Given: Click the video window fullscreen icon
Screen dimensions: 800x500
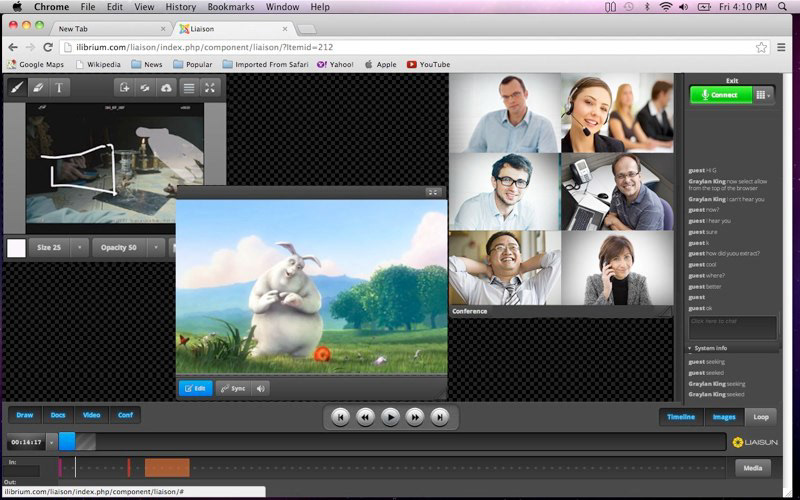Looking at the screenshot, I should [433, 192].
